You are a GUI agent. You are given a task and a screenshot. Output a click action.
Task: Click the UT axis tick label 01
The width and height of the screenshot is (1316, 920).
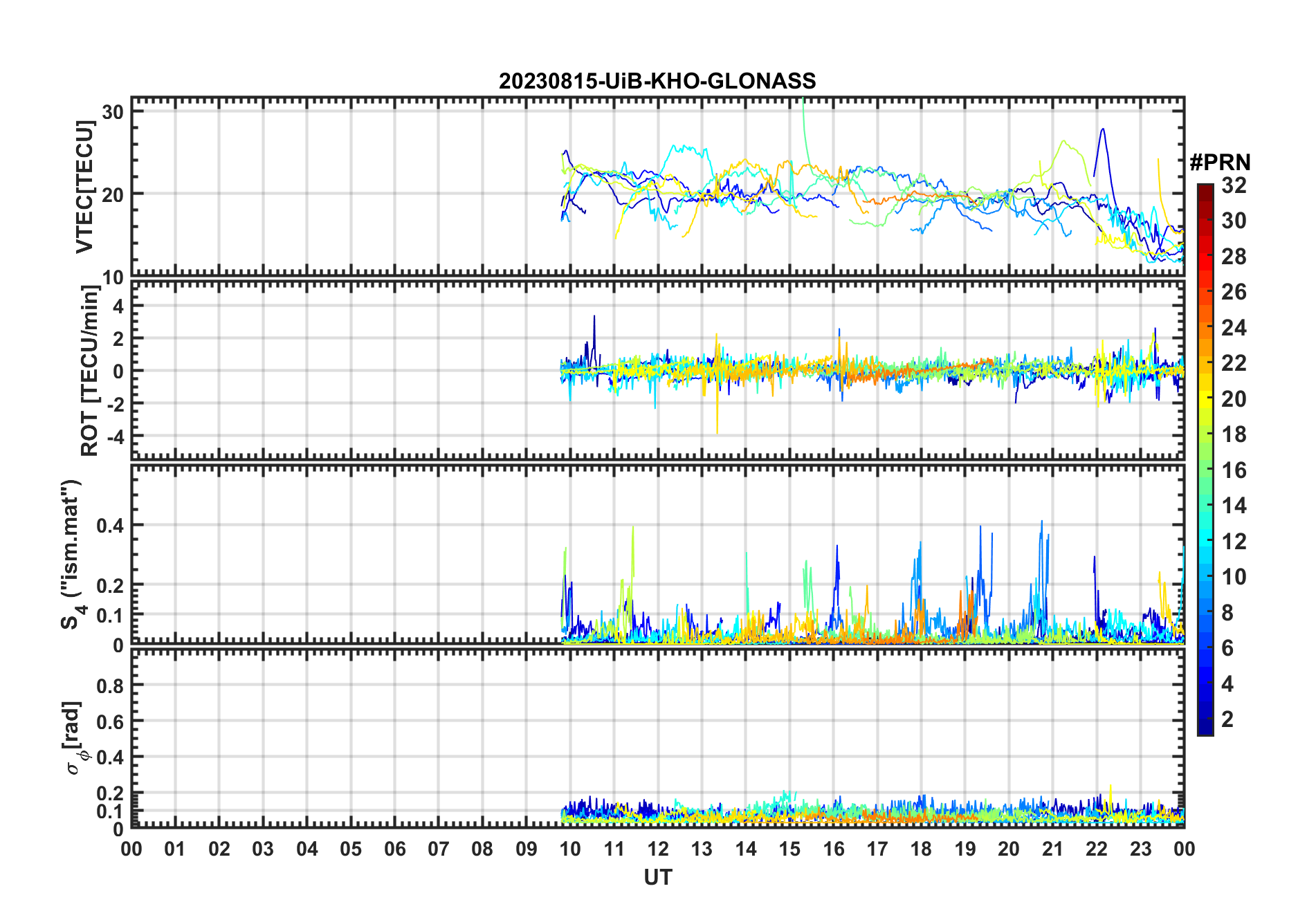tap(175, 849)
